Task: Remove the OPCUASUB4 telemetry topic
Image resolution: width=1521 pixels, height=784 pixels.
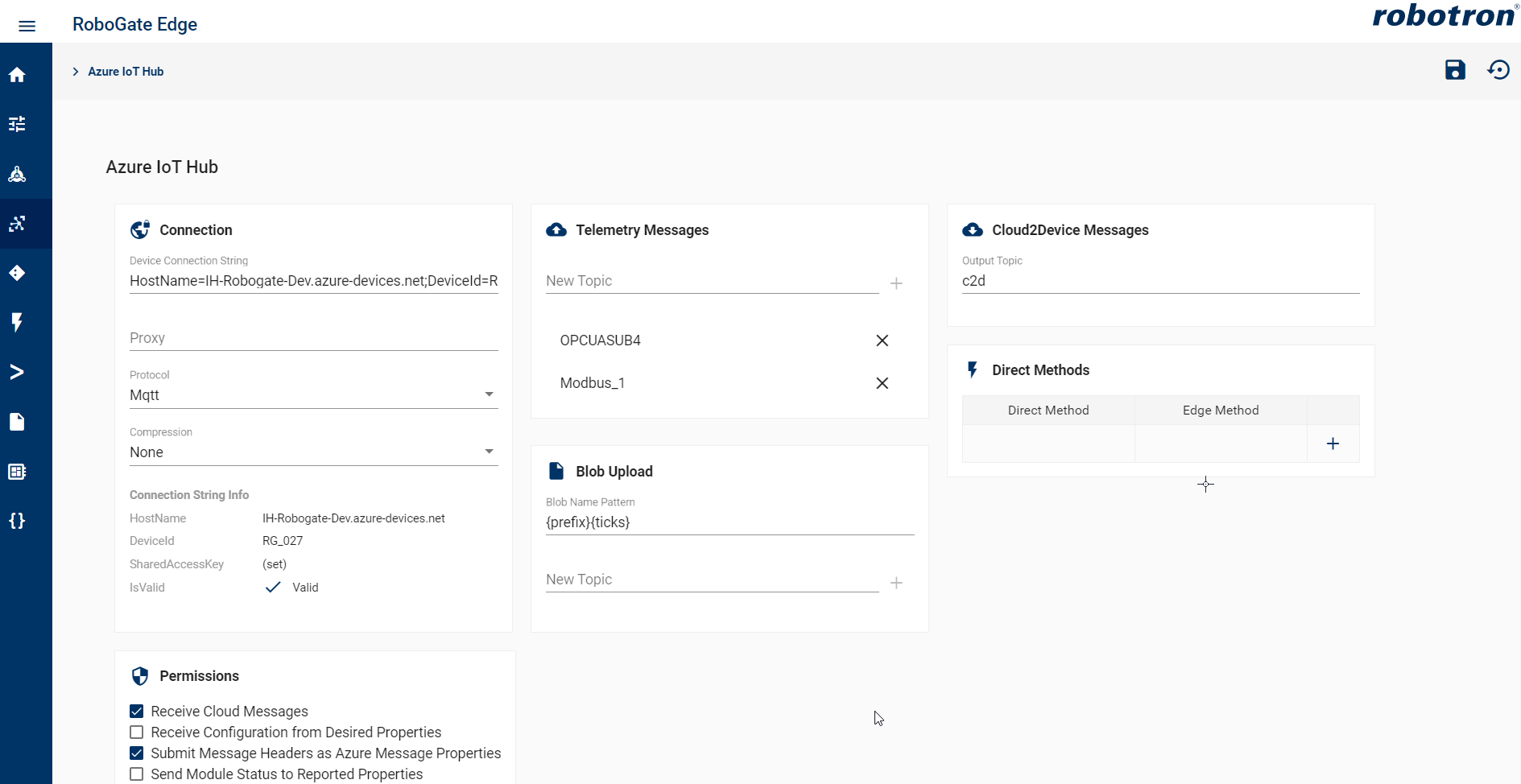Action: click(x=882, y=340)
